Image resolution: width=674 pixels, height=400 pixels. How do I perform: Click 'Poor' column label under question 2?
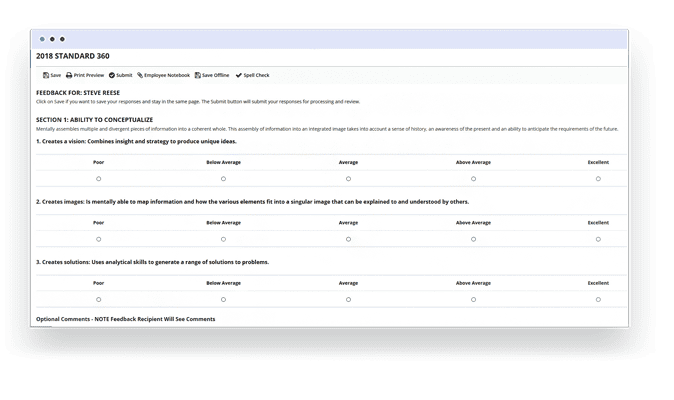click(98, 223)
